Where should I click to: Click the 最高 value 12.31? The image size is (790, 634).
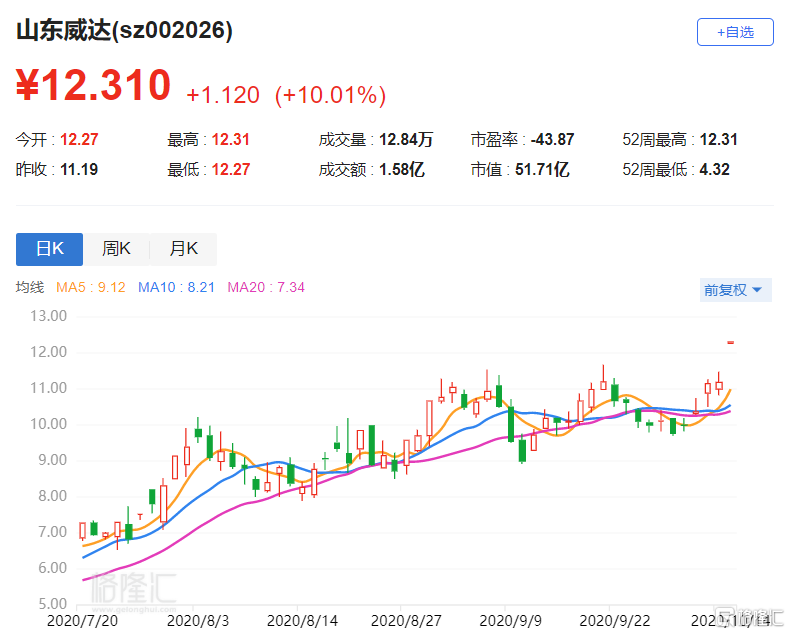(x=231, y=140)
